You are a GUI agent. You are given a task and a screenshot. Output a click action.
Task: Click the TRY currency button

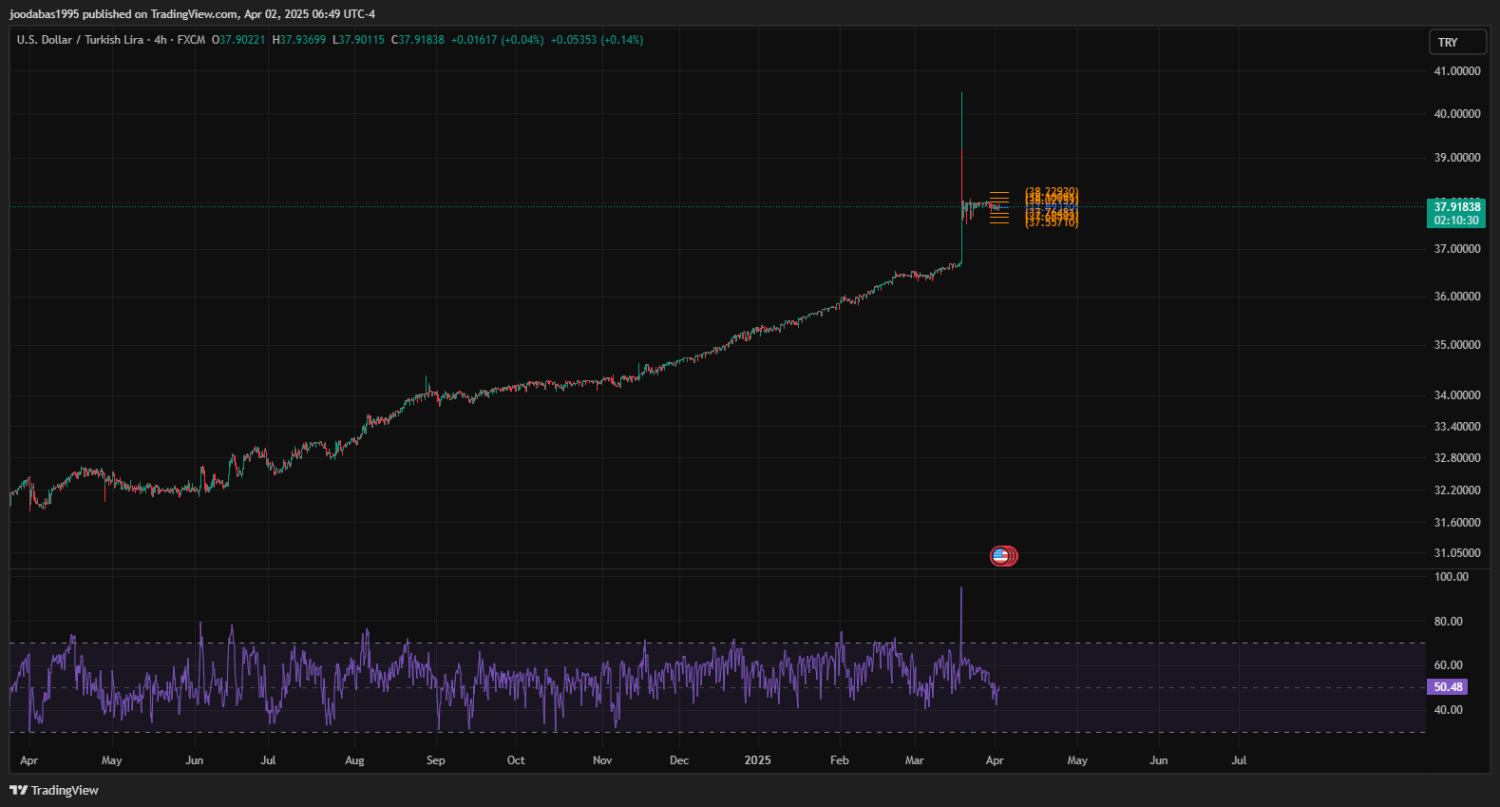pos(1447,42)
